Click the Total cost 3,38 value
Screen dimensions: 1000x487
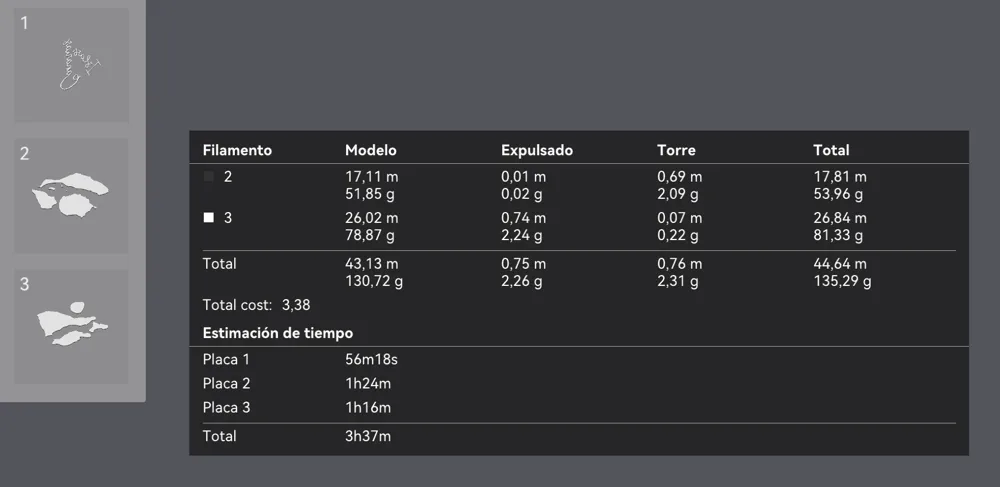296,305
